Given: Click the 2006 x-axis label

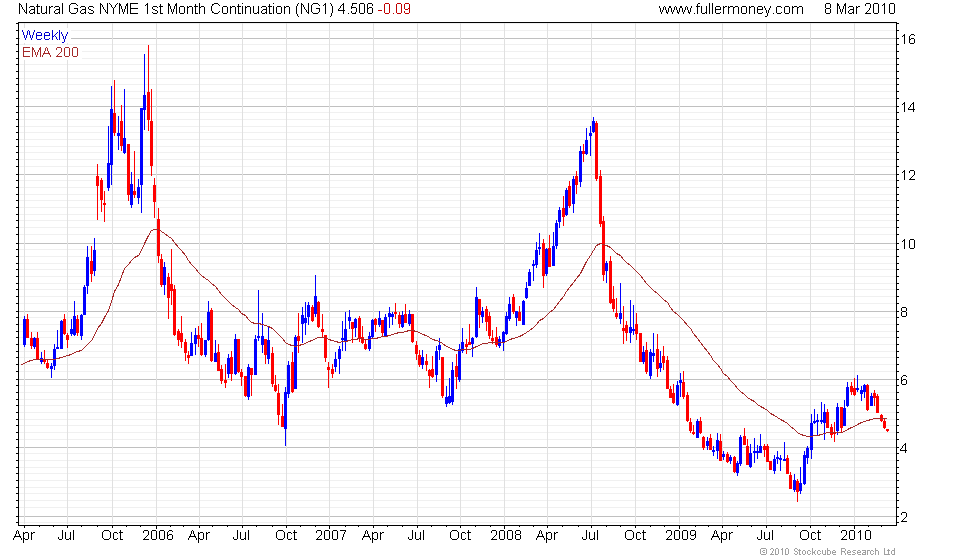Looking at the screenshot, I should click(158, 535).
